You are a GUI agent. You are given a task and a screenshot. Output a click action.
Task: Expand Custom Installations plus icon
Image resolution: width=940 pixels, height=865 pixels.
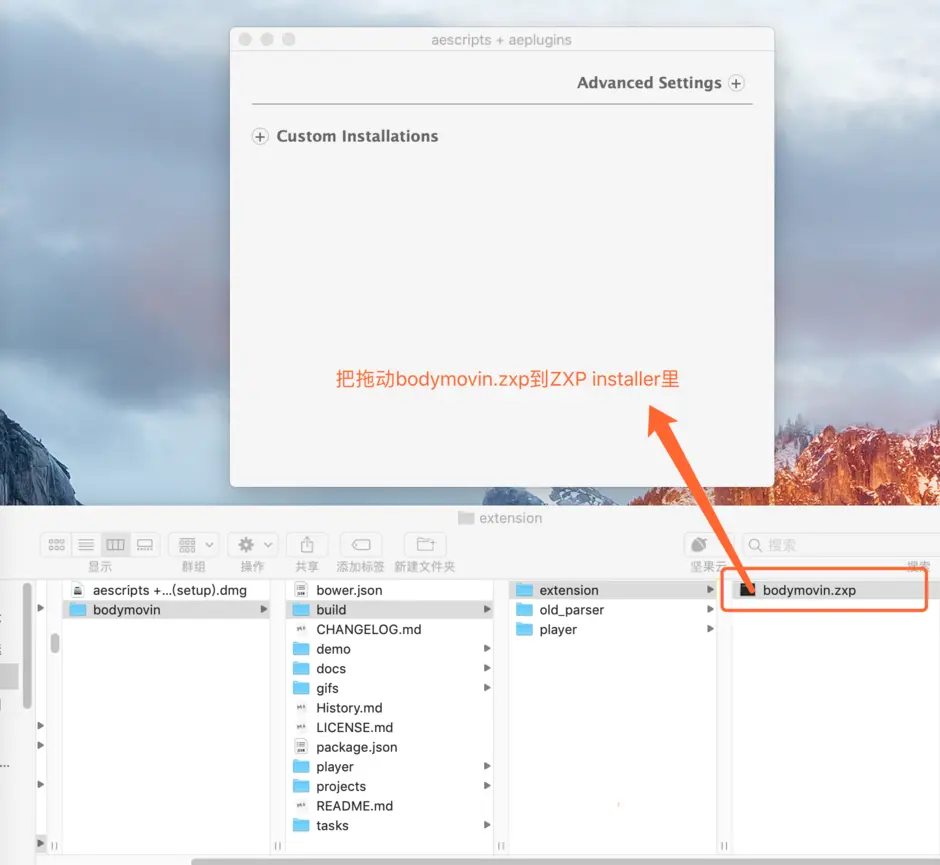pos(260,137)
